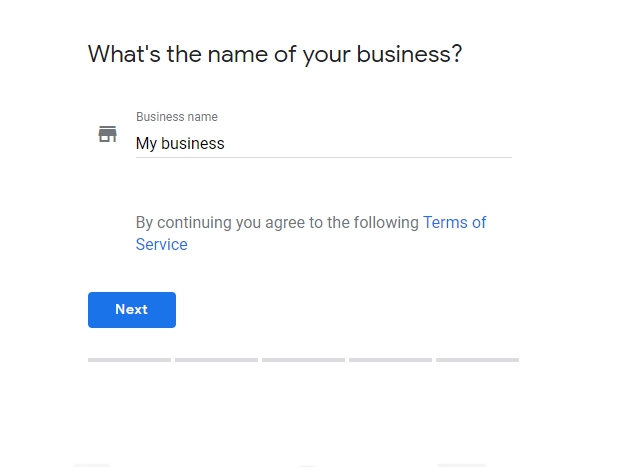The width and height of the screenshot is (623, 467).
Task: Click the Business name input field
Action: pos(323,143)
